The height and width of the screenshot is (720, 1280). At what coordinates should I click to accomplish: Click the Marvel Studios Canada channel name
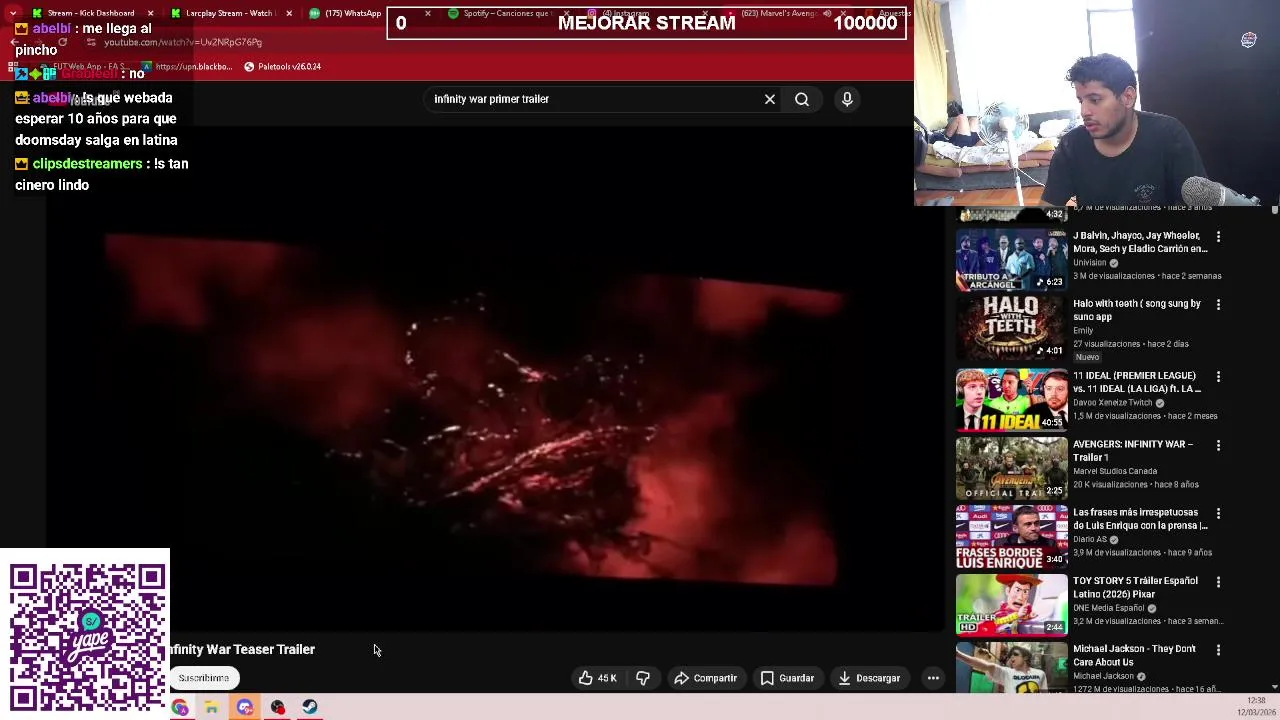point(1115,471)
